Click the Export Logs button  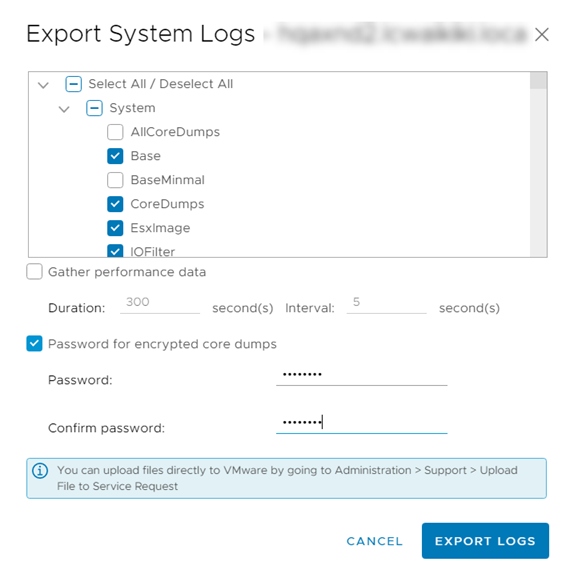coord(485,541)
